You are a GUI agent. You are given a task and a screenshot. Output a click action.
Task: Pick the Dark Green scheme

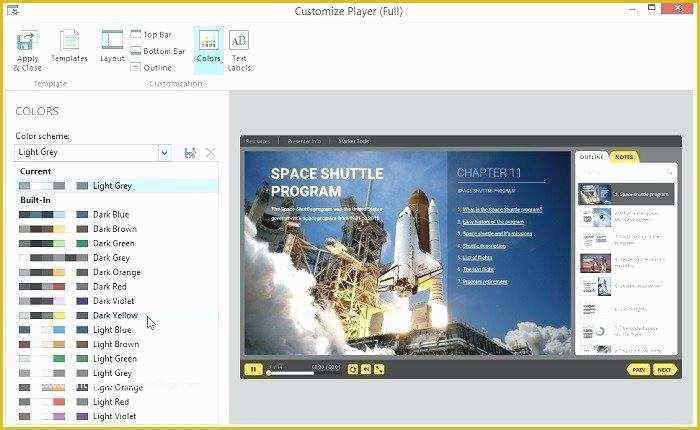117,243
